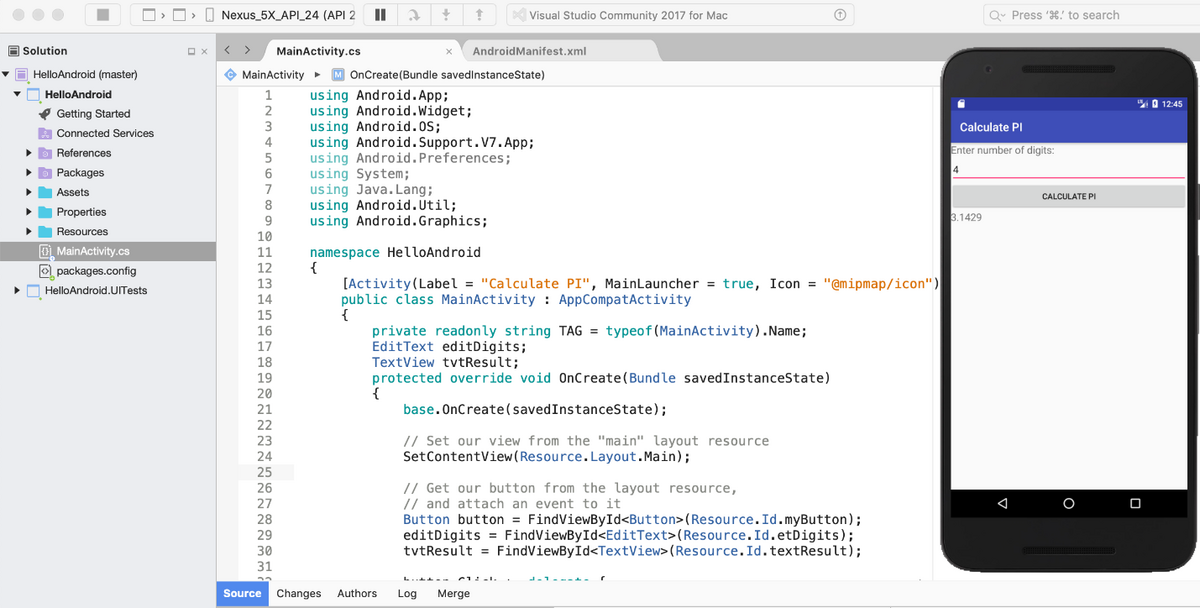Click the Solution pad autohide icon
The height and width of the screenshot is (608, 1200).
coord(191,51)
